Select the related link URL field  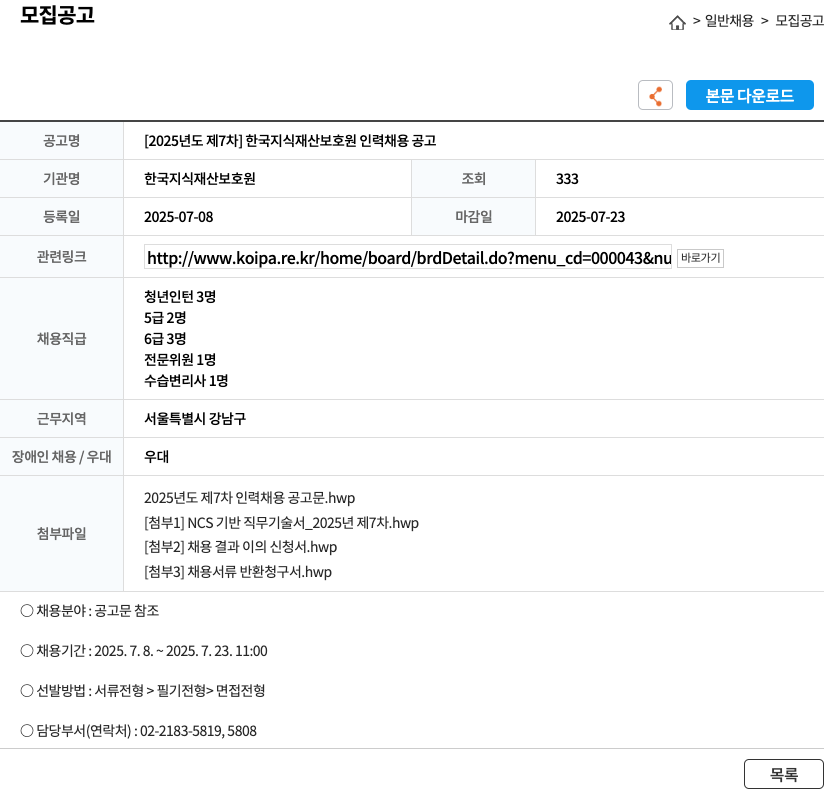coord(408,258)
